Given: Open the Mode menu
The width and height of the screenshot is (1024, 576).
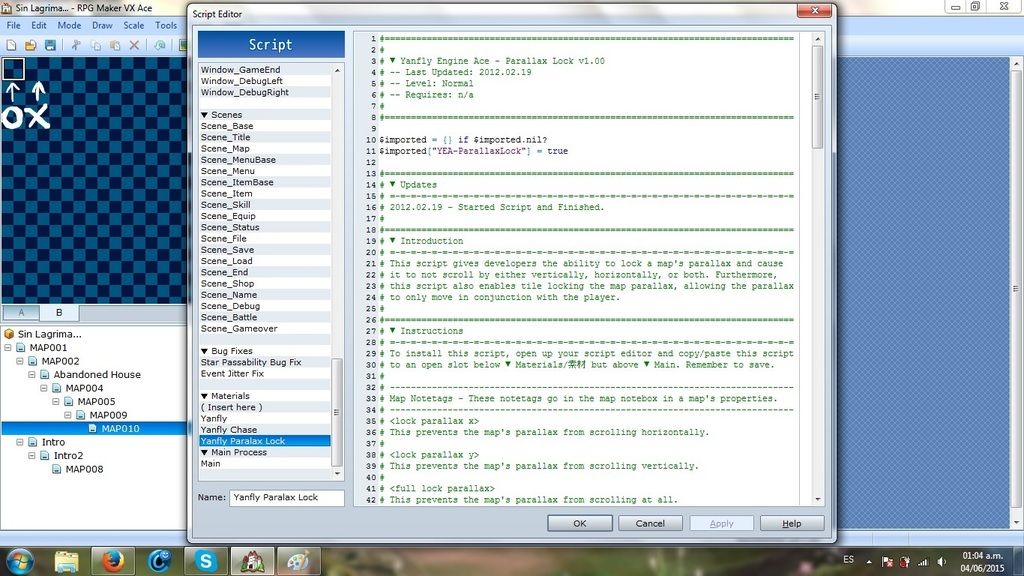Looking at the screenshot, I should pyautogui.click(x=69, y=25).
